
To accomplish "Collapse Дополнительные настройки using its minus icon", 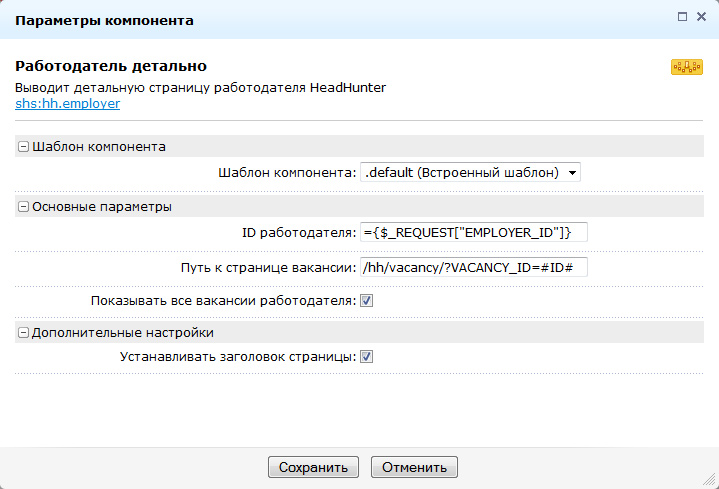I will (23, 332).
